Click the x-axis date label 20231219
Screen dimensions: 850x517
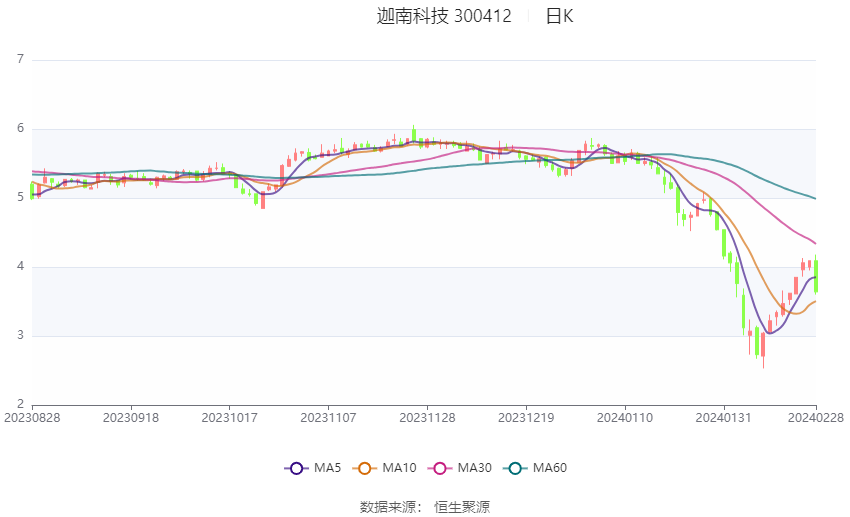pos(526,418)
